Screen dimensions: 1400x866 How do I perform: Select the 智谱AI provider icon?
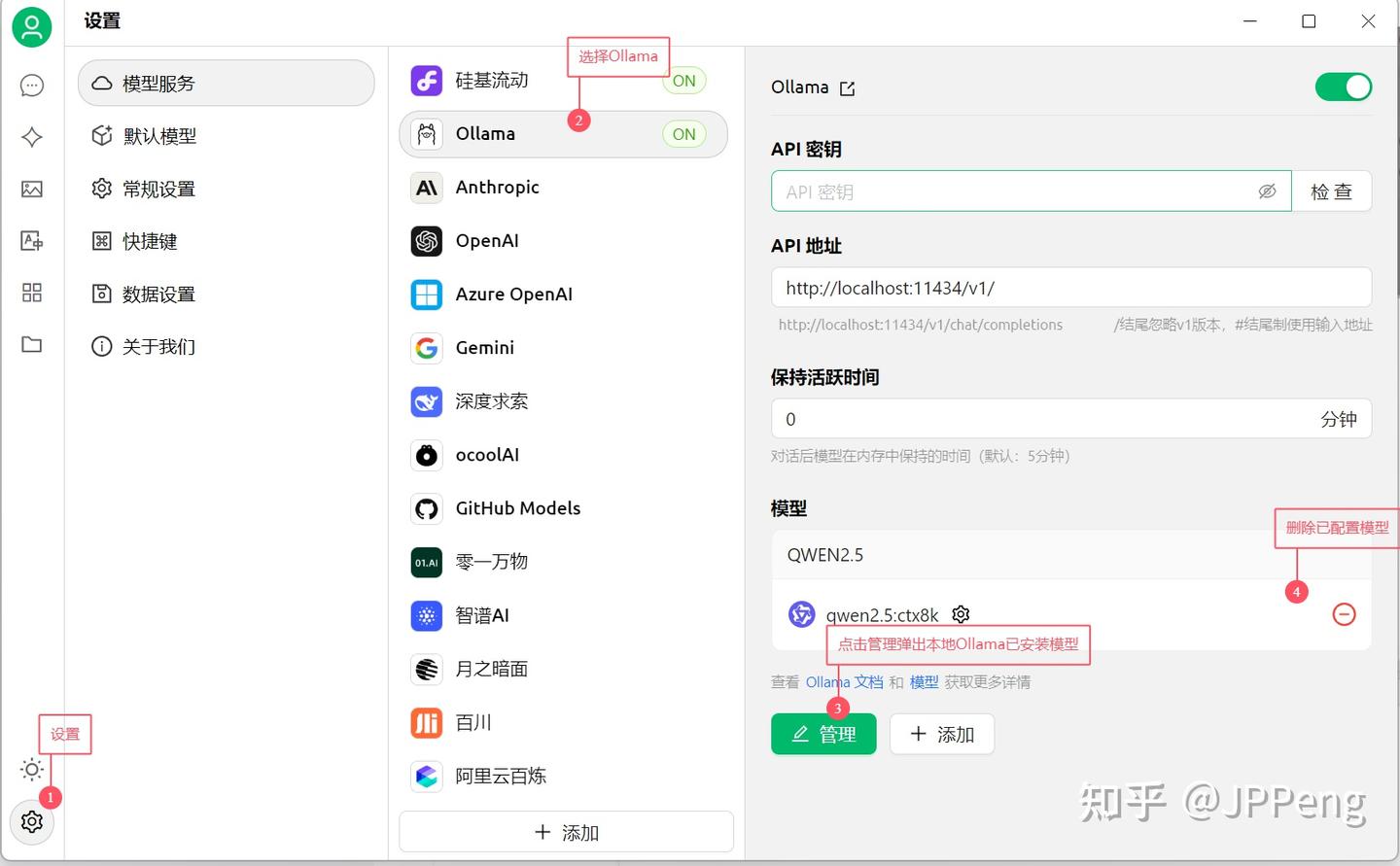427,615
